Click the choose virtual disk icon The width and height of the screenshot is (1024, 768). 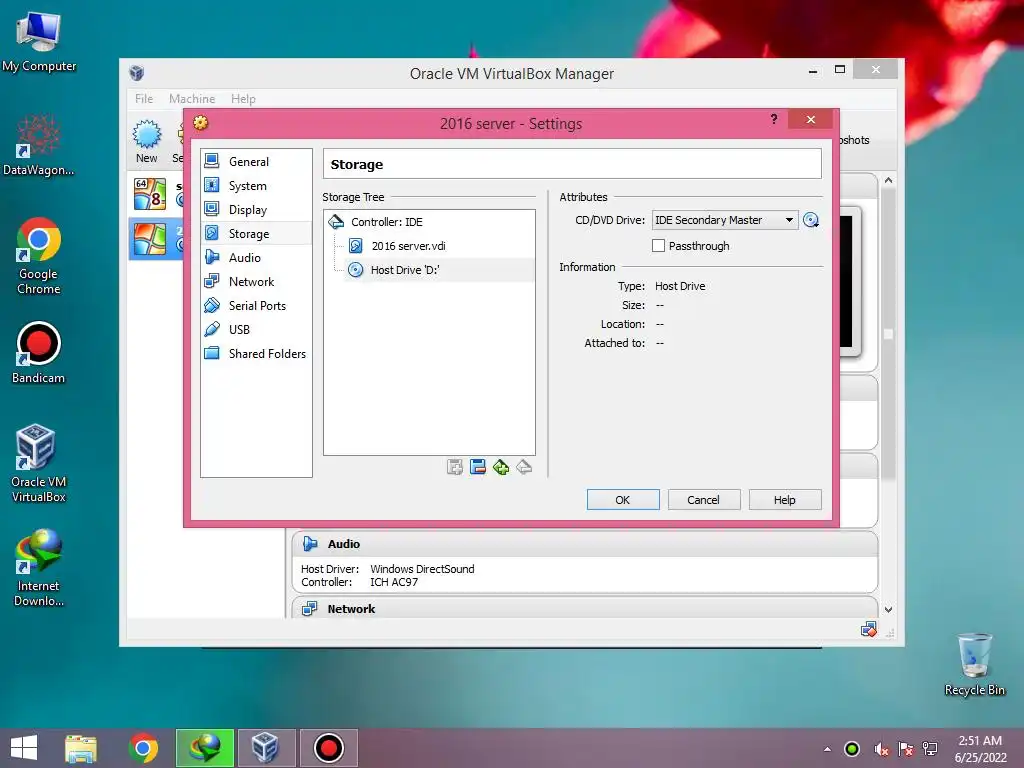click(811, 220)
